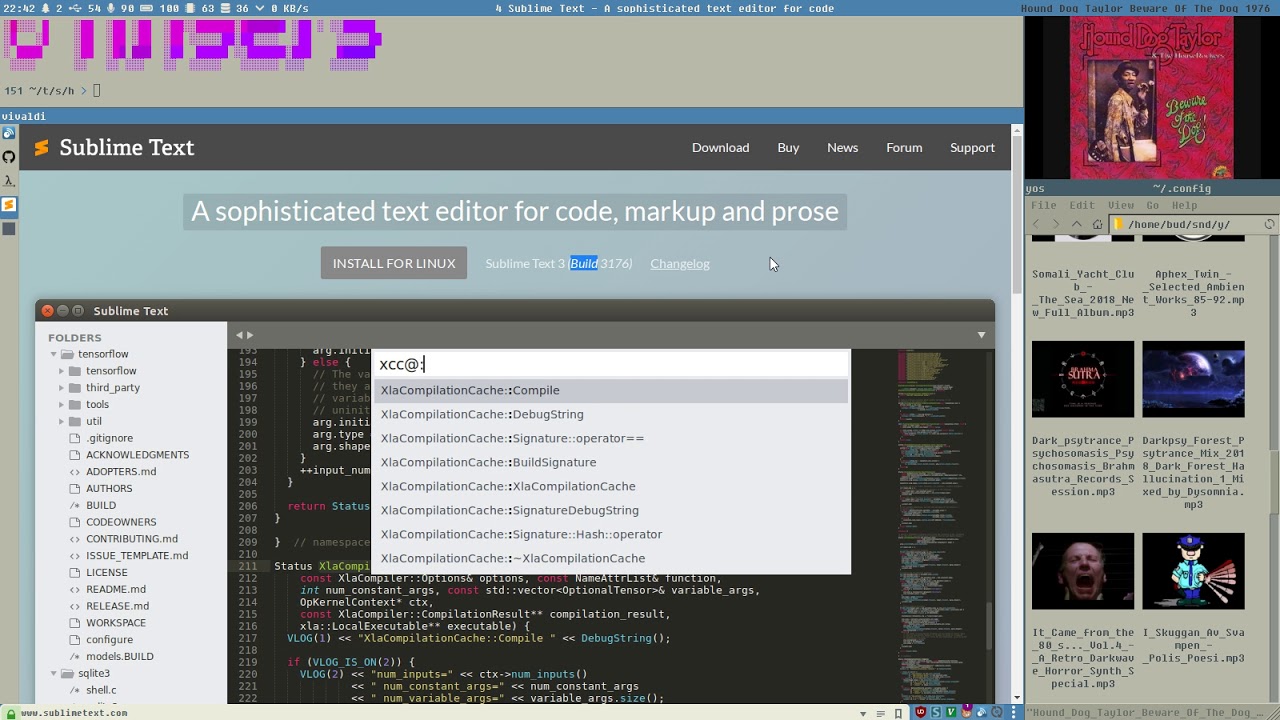Open I_Skuggan_Av_Svampen police thumbnail

(x=1193, y=571)
